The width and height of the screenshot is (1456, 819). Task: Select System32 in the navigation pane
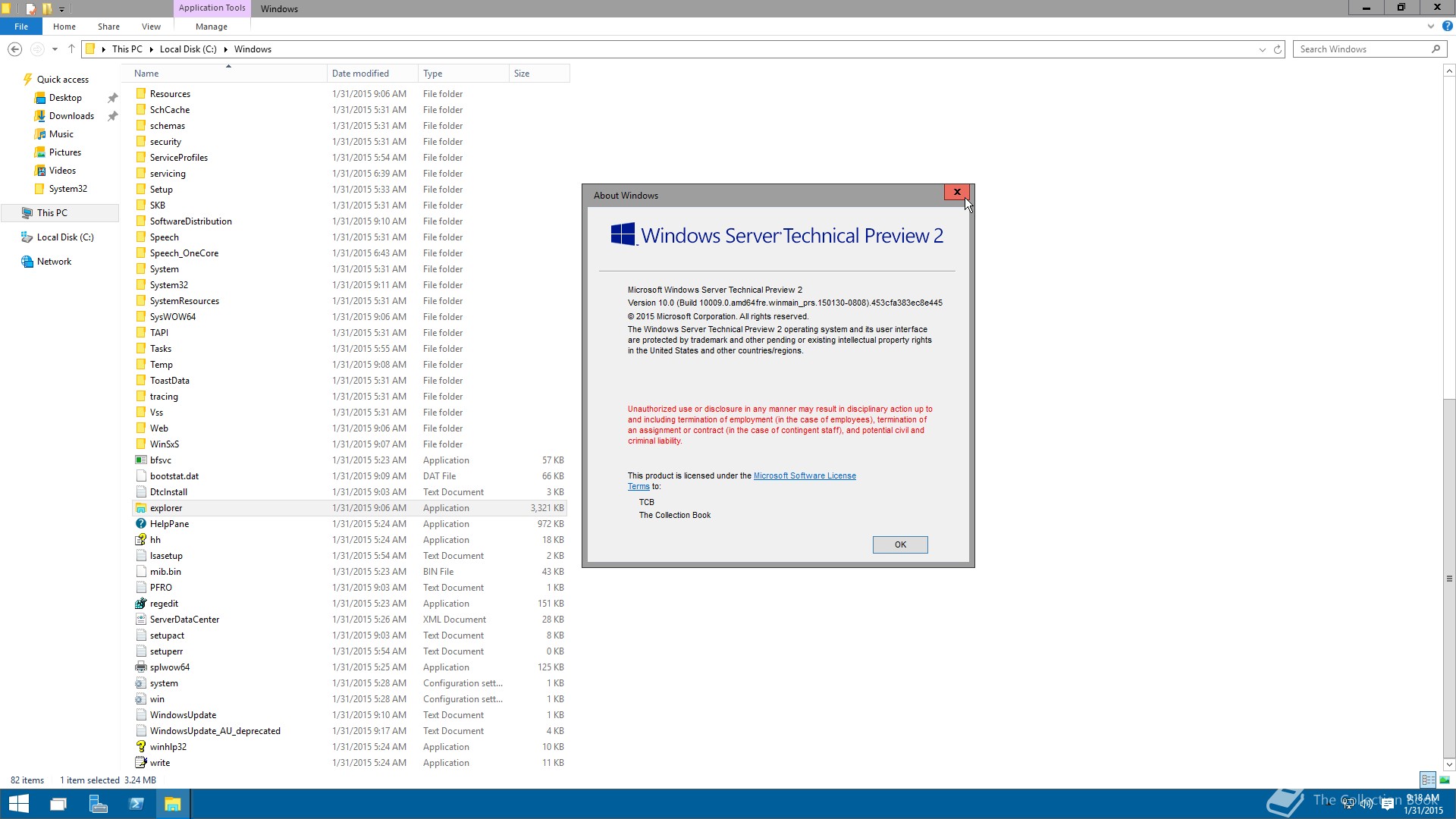point(67,189)
